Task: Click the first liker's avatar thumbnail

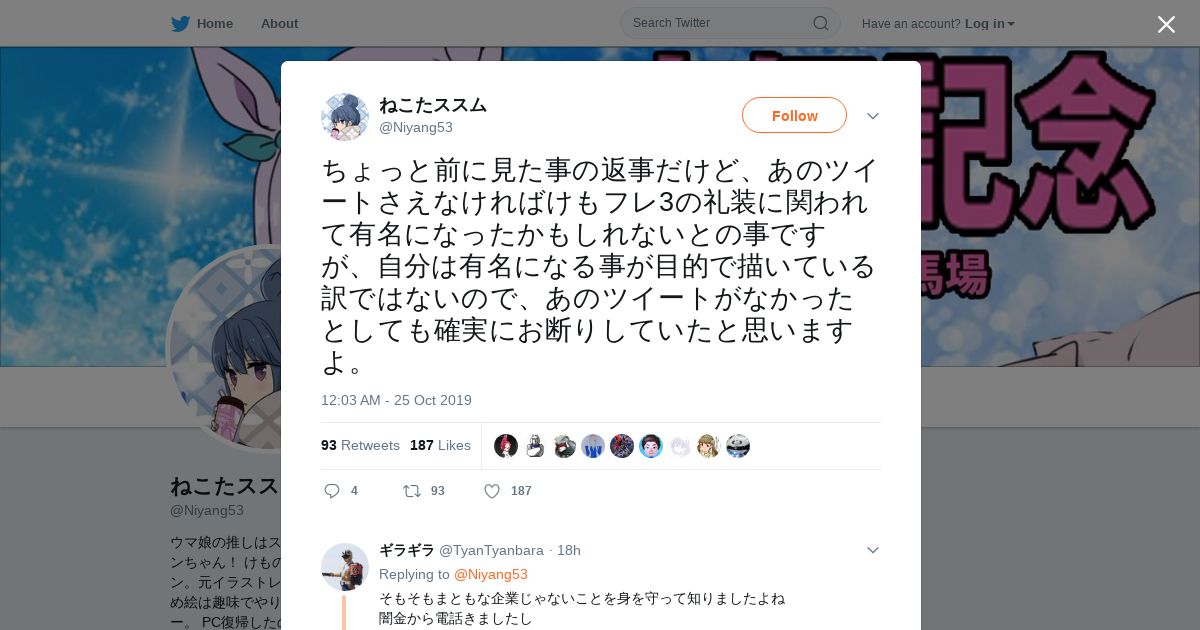Action: click(x=506, y=446)
